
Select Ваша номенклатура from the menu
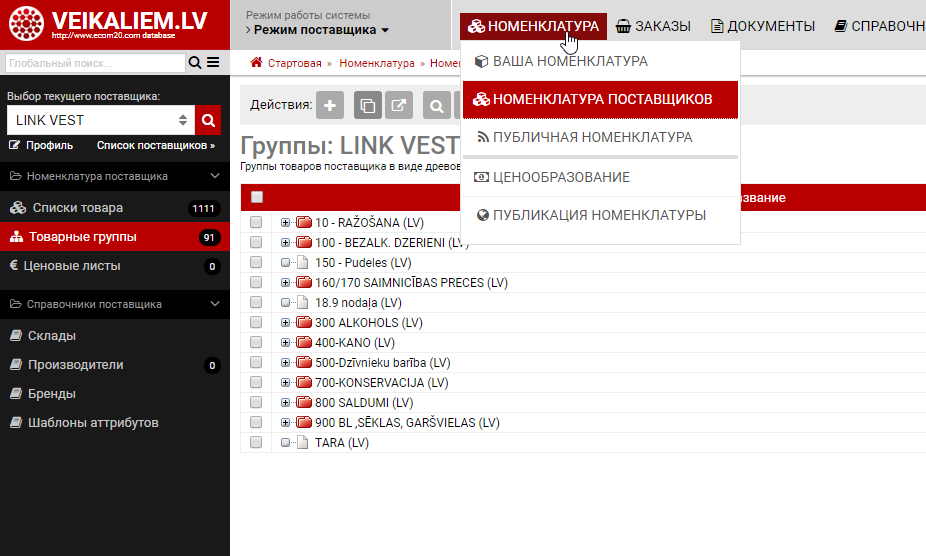570,61
